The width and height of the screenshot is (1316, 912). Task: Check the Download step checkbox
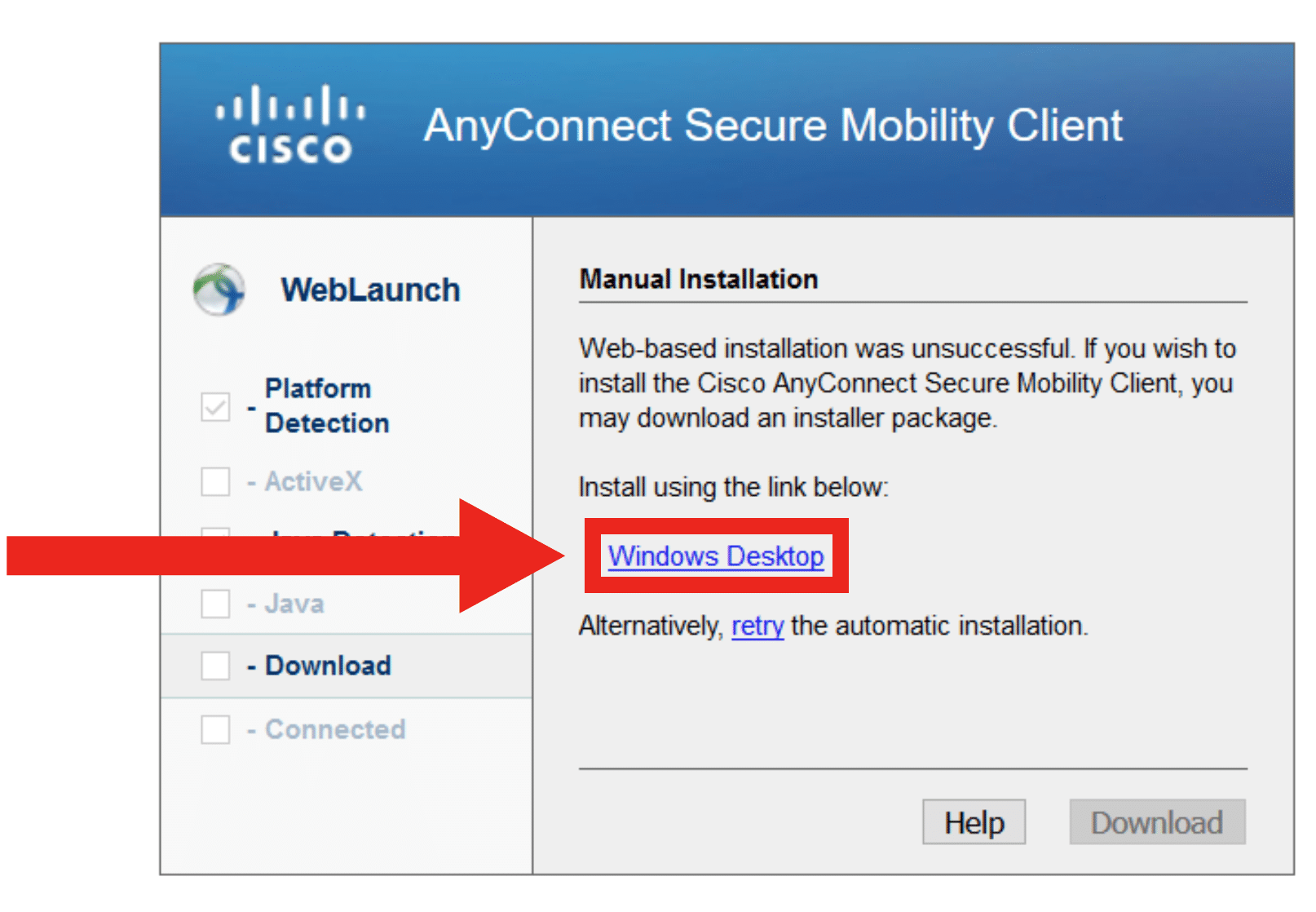pyautogui.click(x=214, y=666)
